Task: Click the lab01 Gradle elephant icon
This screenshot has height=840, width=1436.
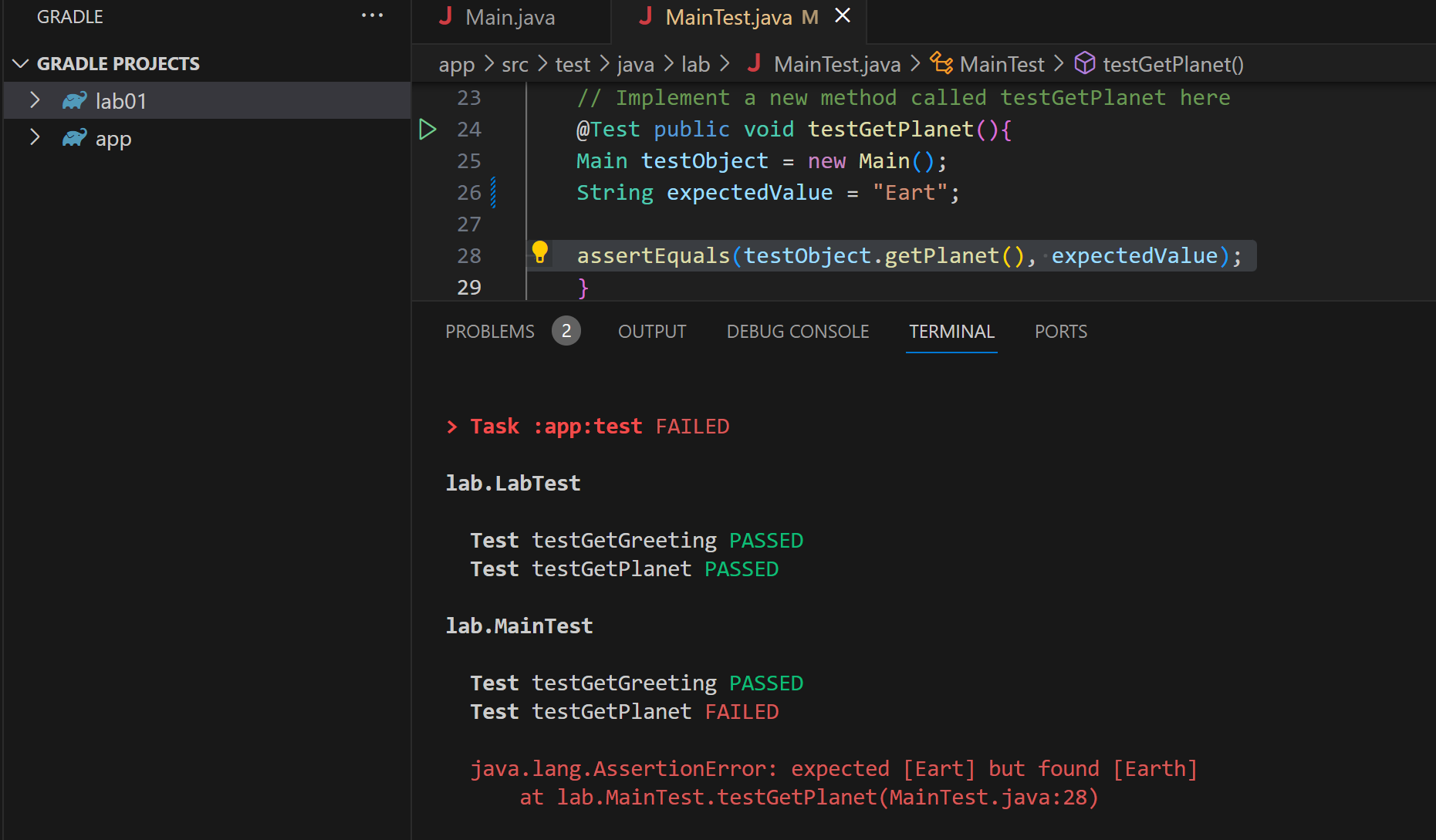Action: (x=75, y=101)
